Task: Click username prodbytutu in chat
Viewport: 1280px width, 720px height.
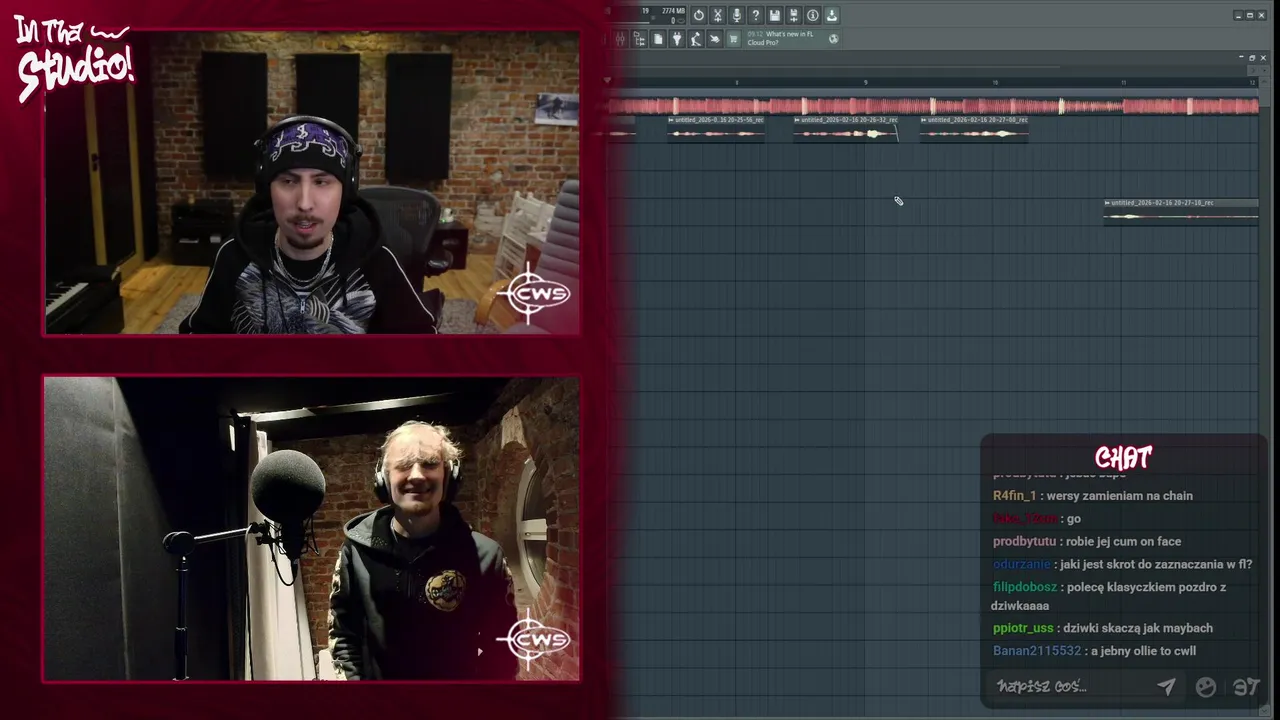Action: 1024,541
